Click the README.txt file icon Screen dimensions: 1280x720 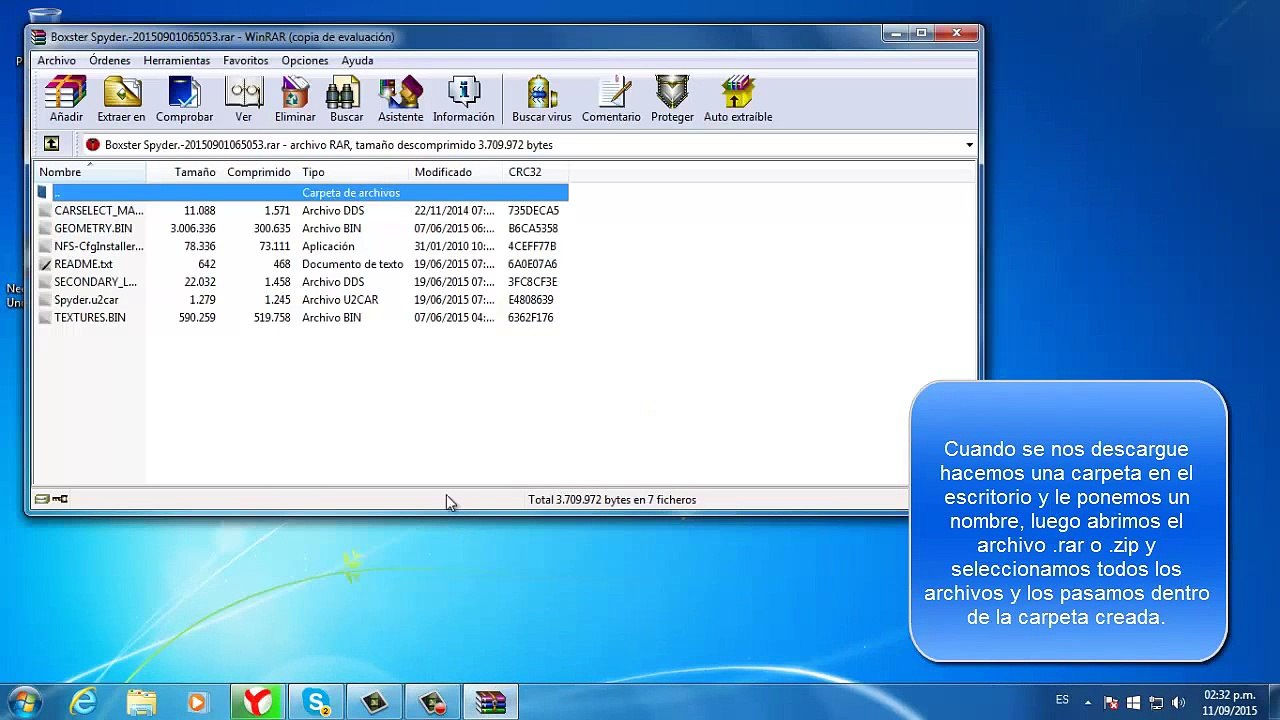point(45,264)
